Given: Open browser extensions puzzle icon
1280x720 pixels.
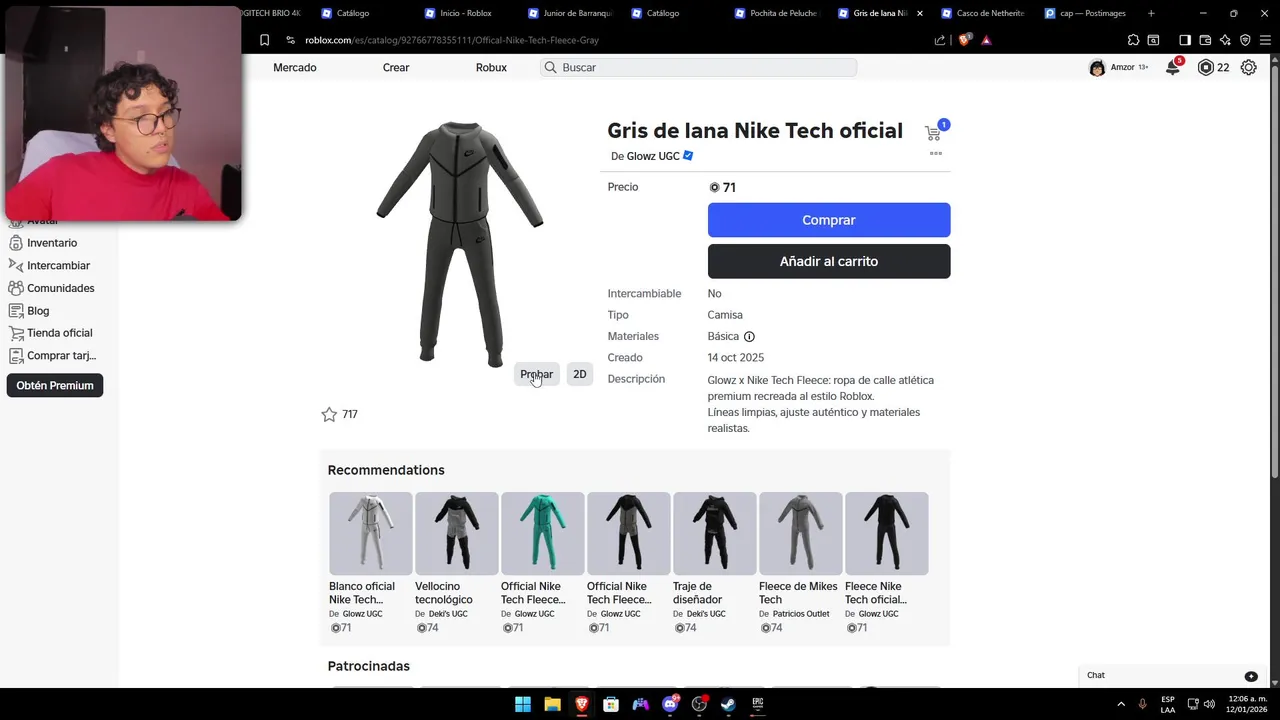Looking at the screenshot, I should click(x=1133, y=40).
